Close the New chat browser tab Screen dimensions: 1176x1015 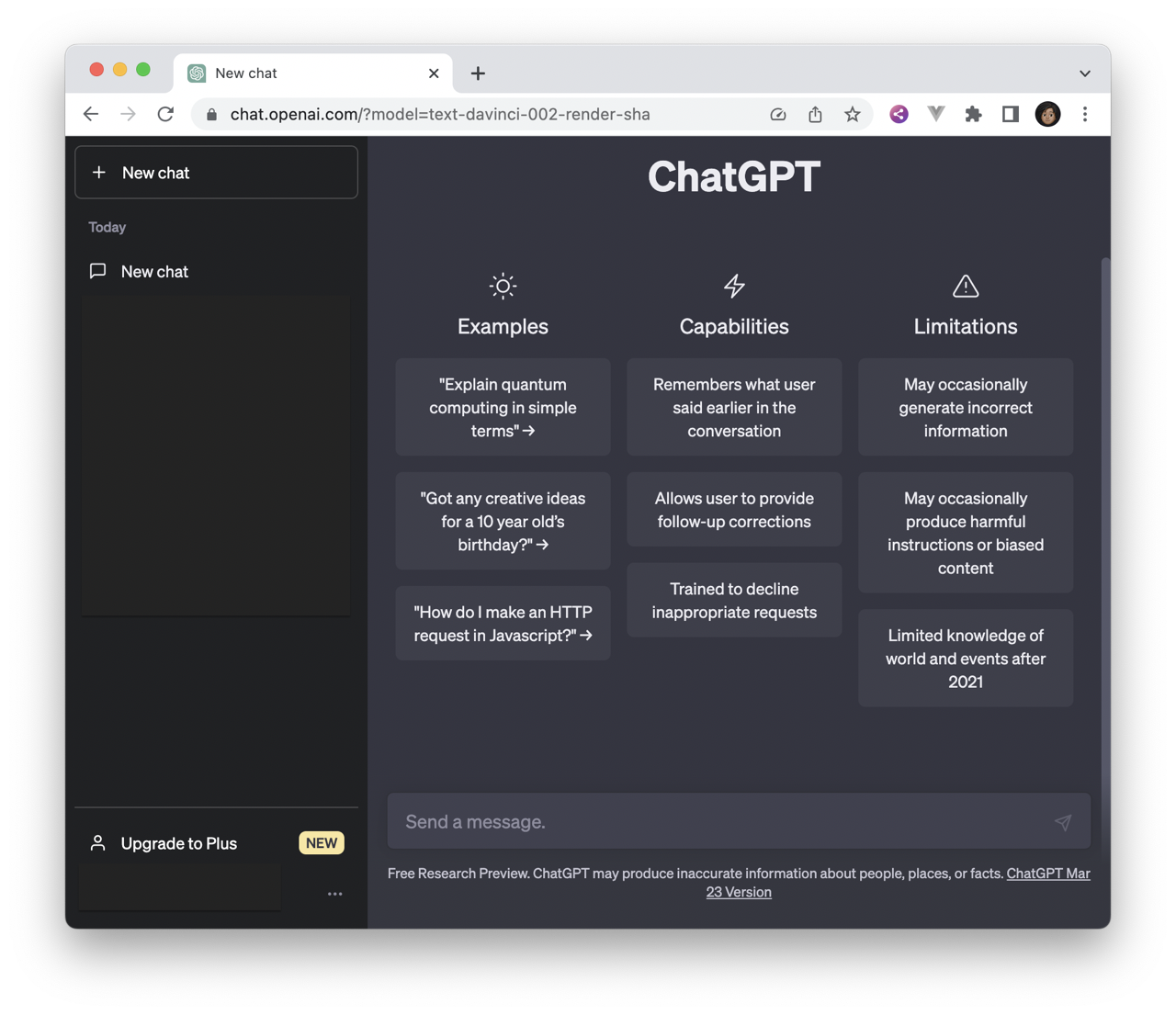[x=434, y=73]
